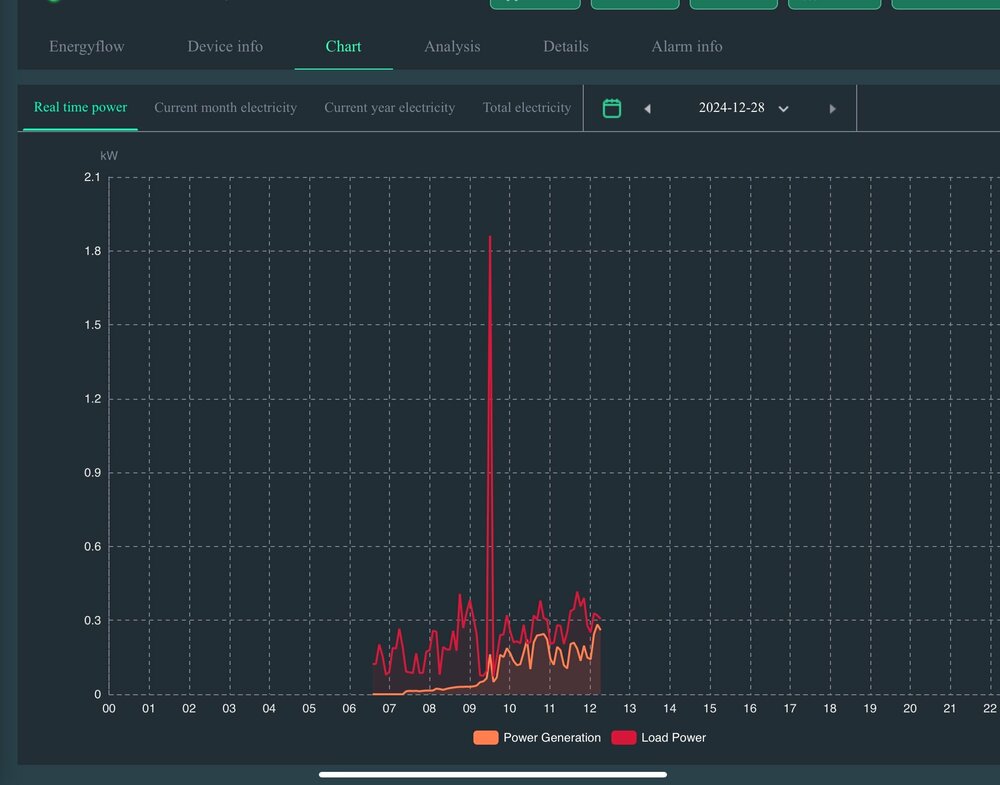Open the Device info tab
The image size is (1000, 785).
(x=225, y=47)
